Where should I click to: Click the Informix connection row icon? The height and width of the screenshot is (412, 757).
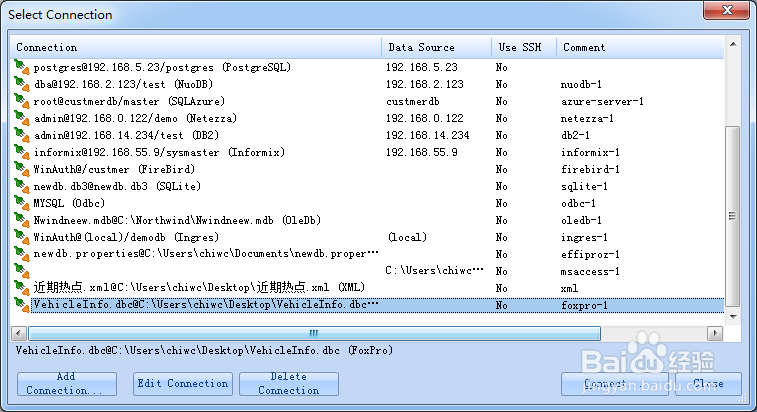22,152
